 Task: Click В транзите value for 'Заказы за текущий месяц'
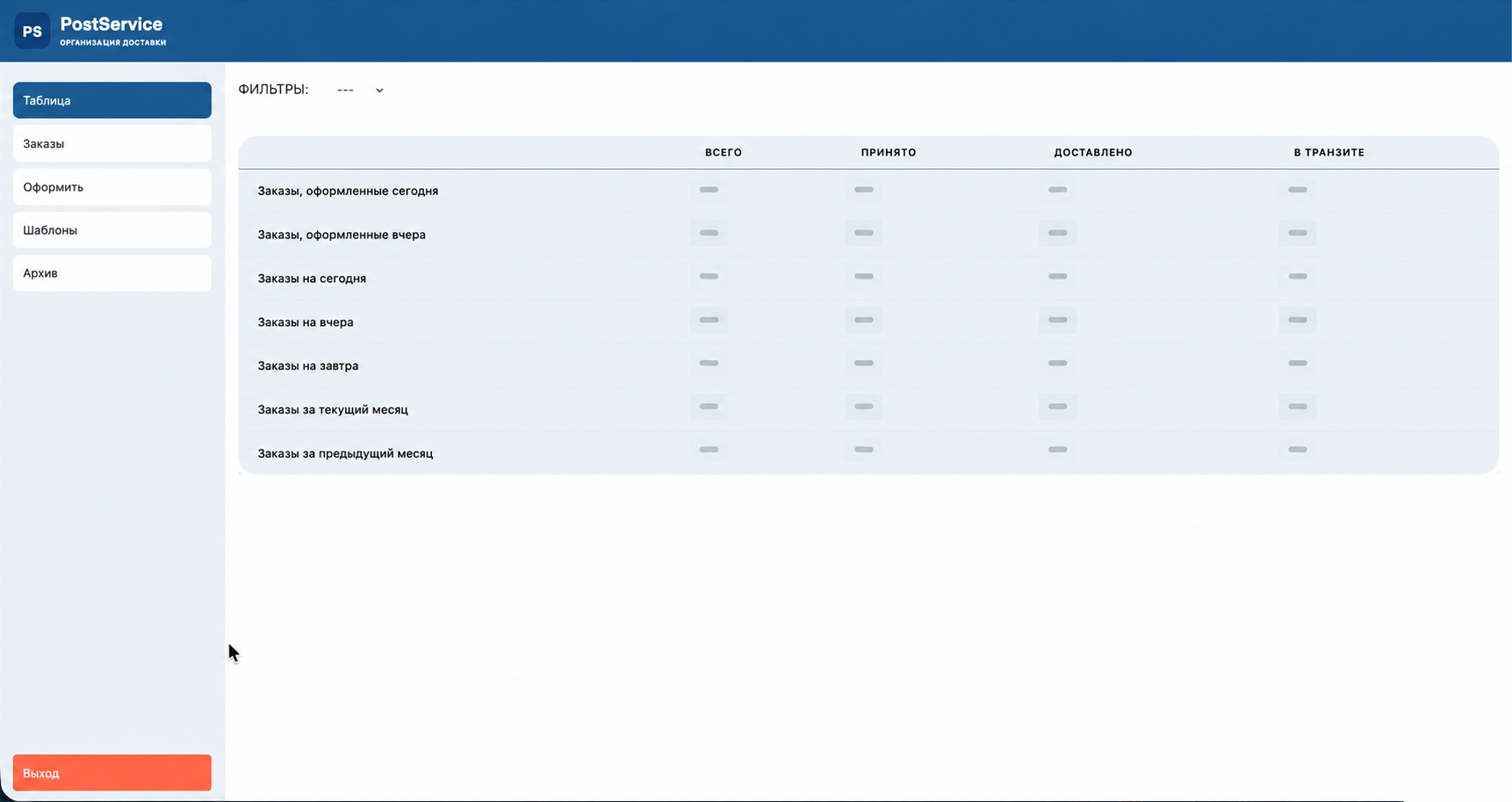tap(1298, 407)
